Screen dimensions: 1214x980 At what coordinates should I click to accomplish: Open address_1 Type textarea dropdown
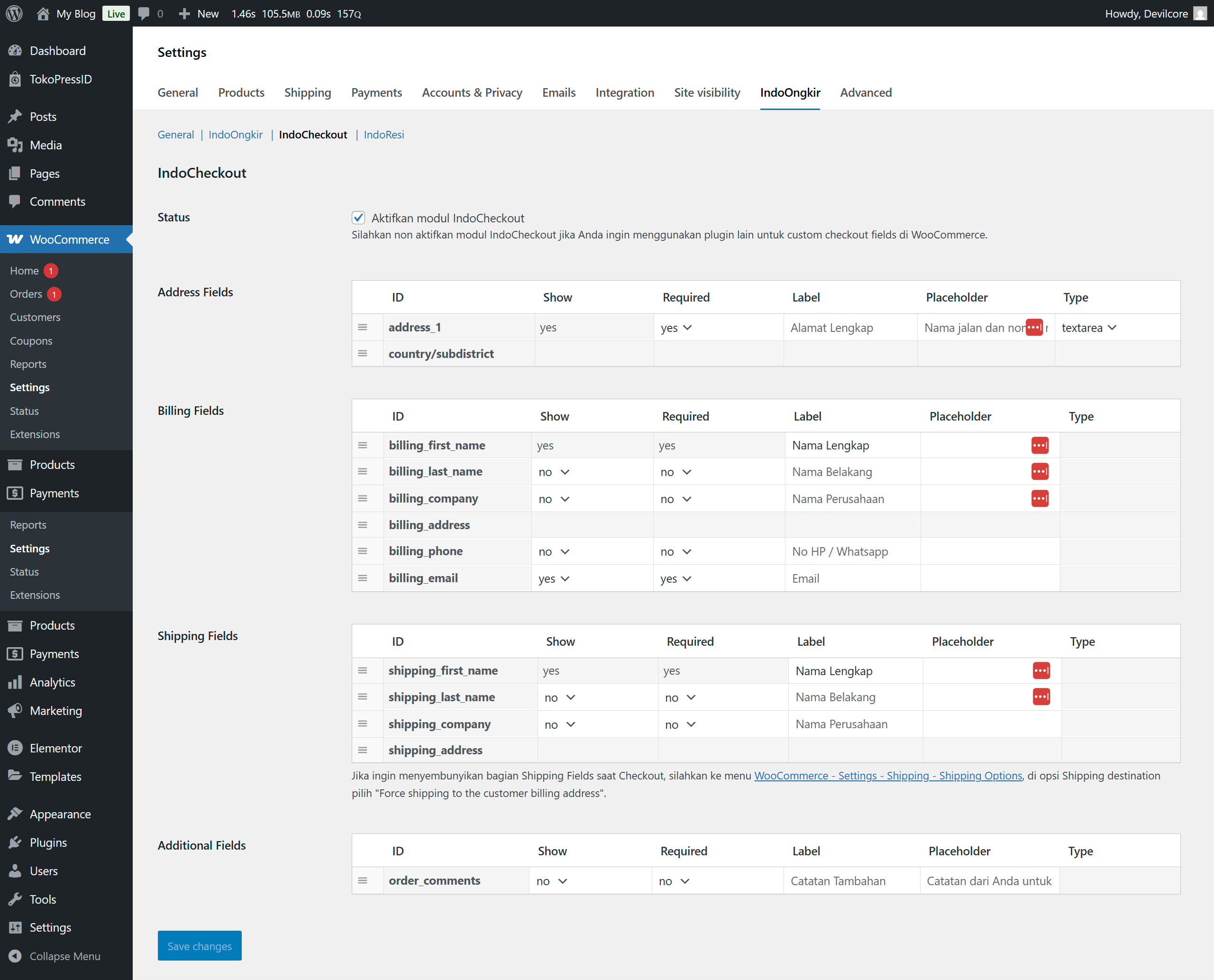(1089, 328)
